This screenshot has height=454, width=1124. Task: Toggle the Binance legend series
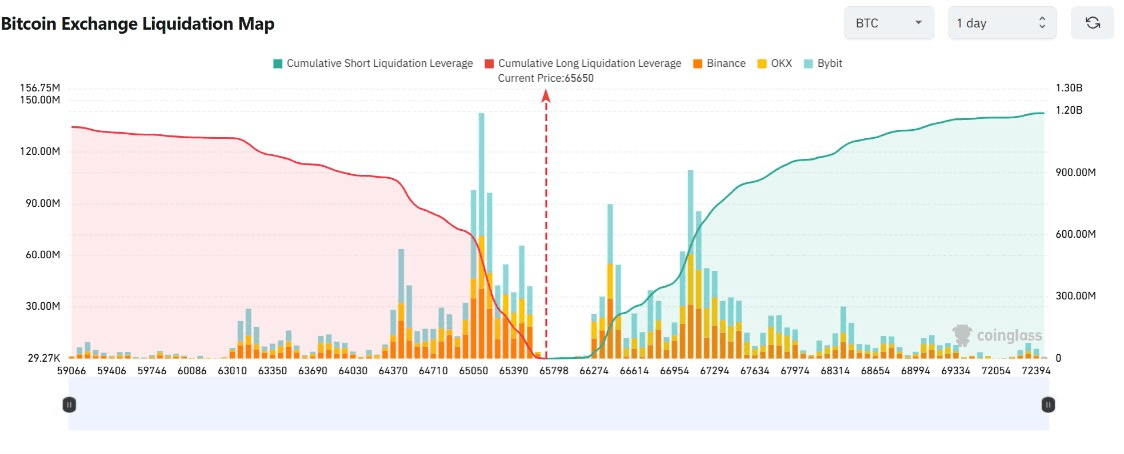point(718,63)
